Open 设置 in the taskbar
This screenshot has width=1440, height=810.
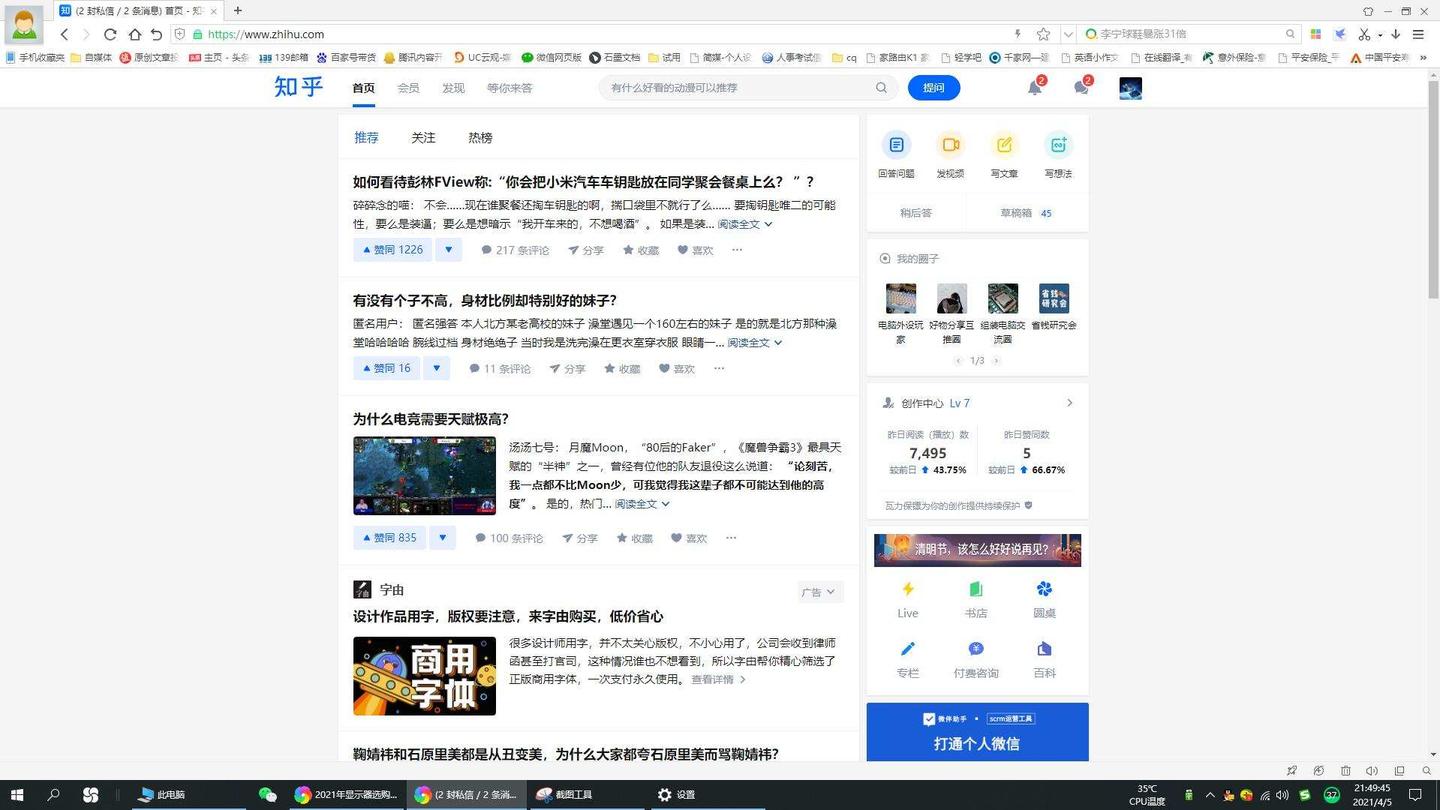pos(676,795)
